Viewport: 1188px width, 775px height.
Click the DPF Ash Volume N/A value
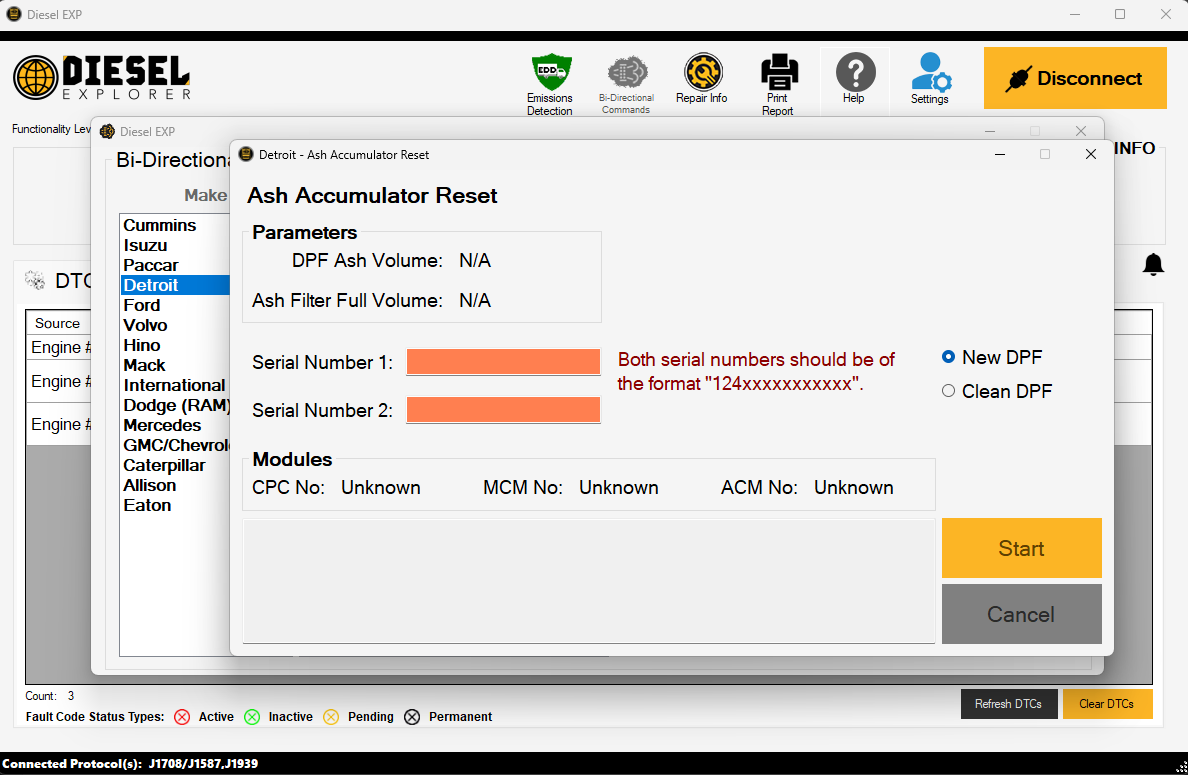[x=475, y=261]
